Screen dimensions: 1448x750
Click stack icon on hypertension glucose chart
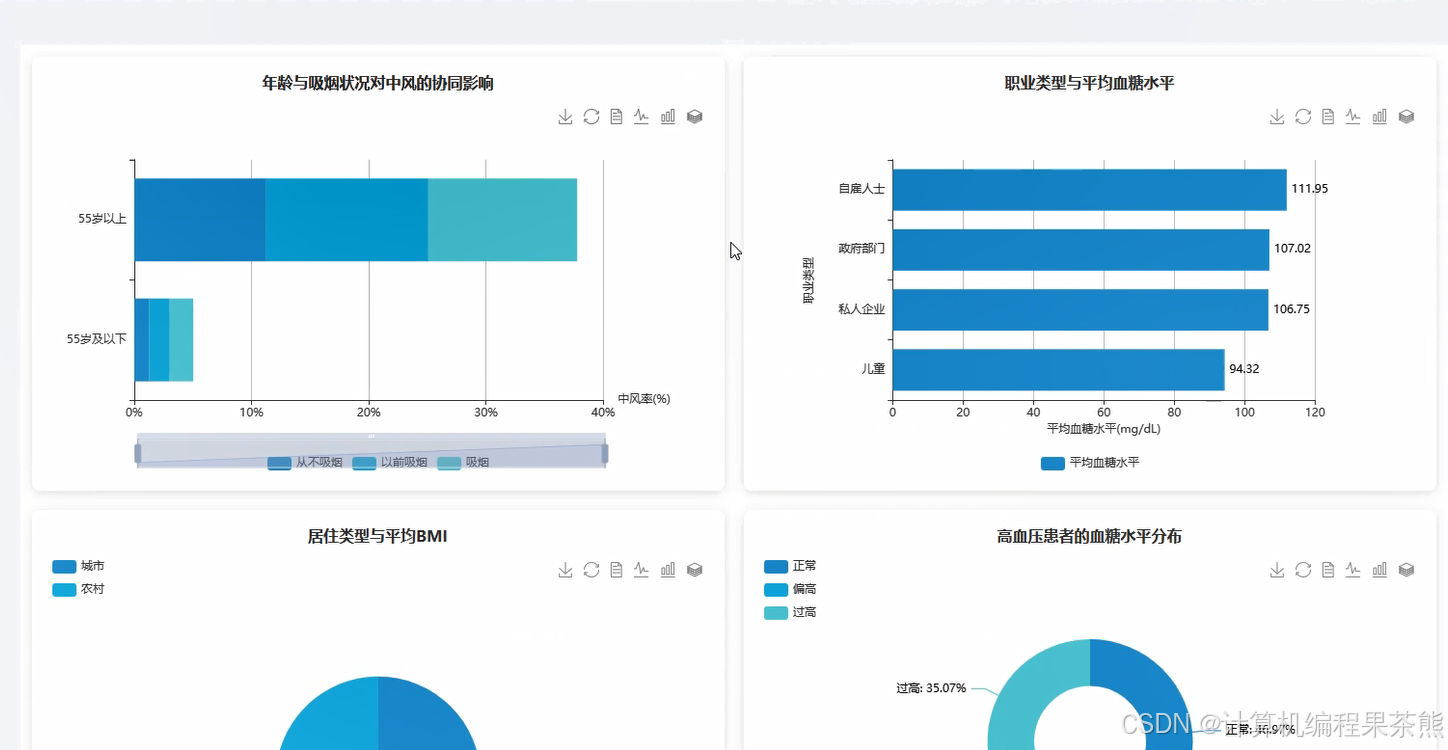coord(1407,570)
